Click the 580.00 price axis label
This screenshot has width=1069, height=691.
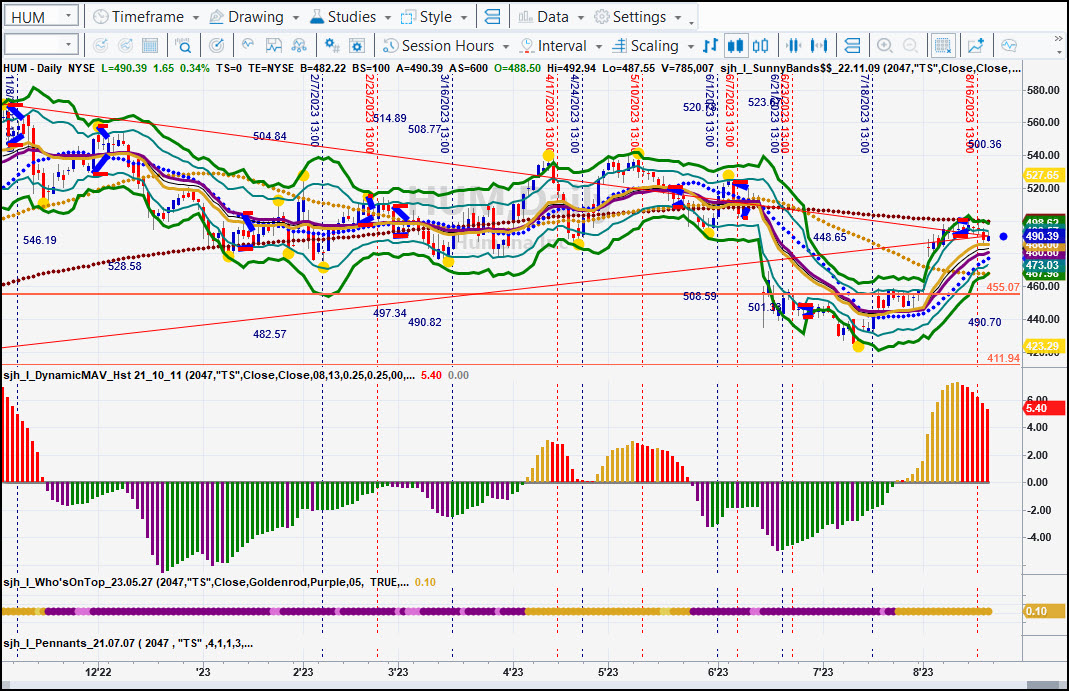pos(1043,90)
